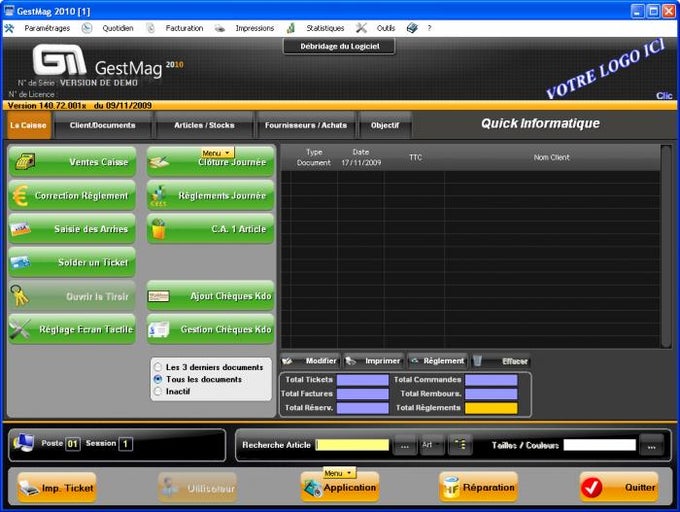Image resolution: width=680 pixels, height=512 pixels.
Task: Click the red checkmark Quitter icon
Action: (592, 487)
